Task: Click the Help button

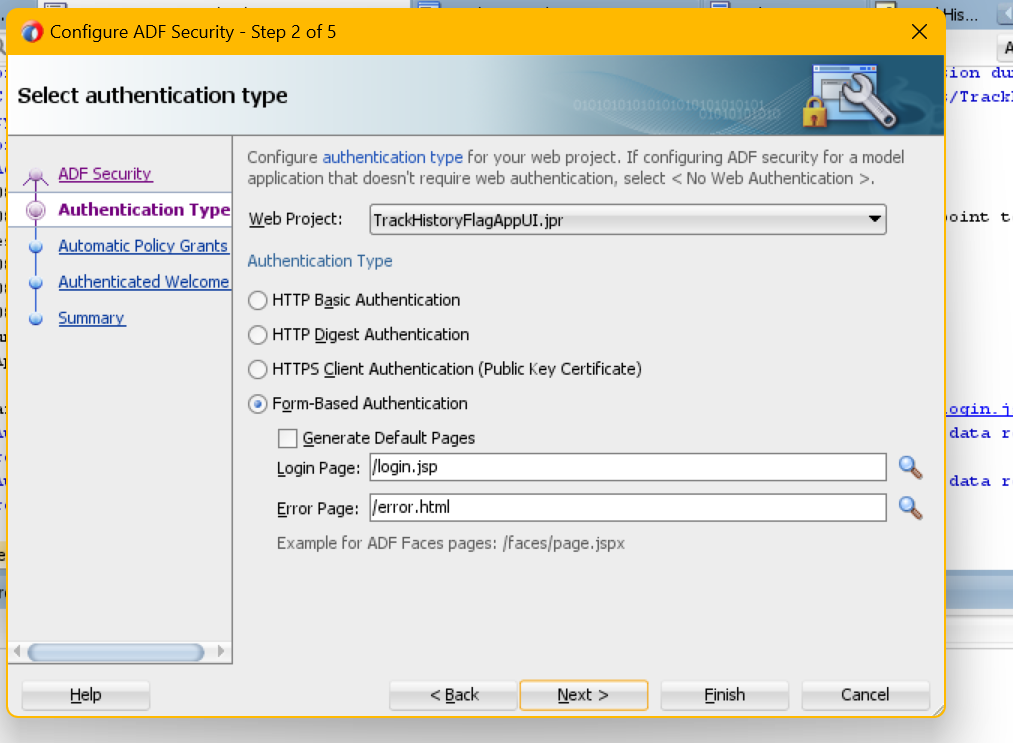Action: (x=86, y=695)
